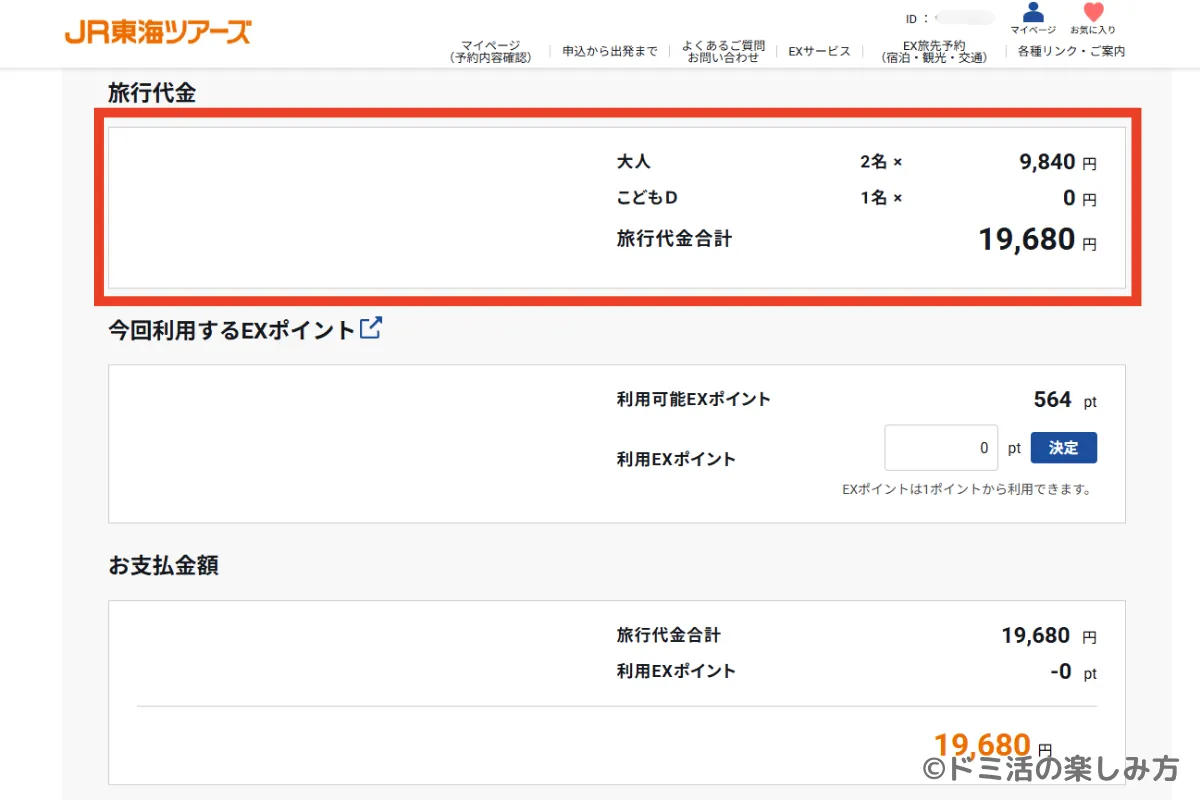Open 各種リンク・ご案内 menu item
The image size is (1200, 800).
click(x=1071, y=51)
